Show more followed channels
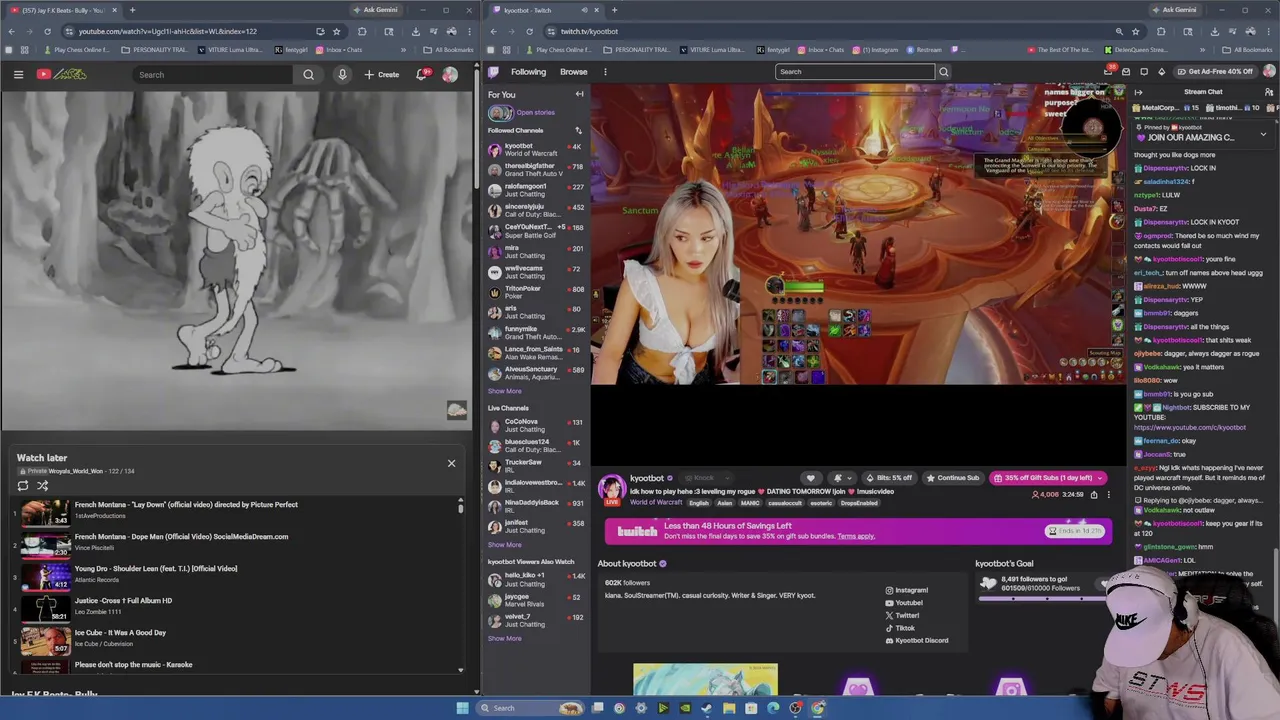1280x720 pixels. click(x=505, y=391)
